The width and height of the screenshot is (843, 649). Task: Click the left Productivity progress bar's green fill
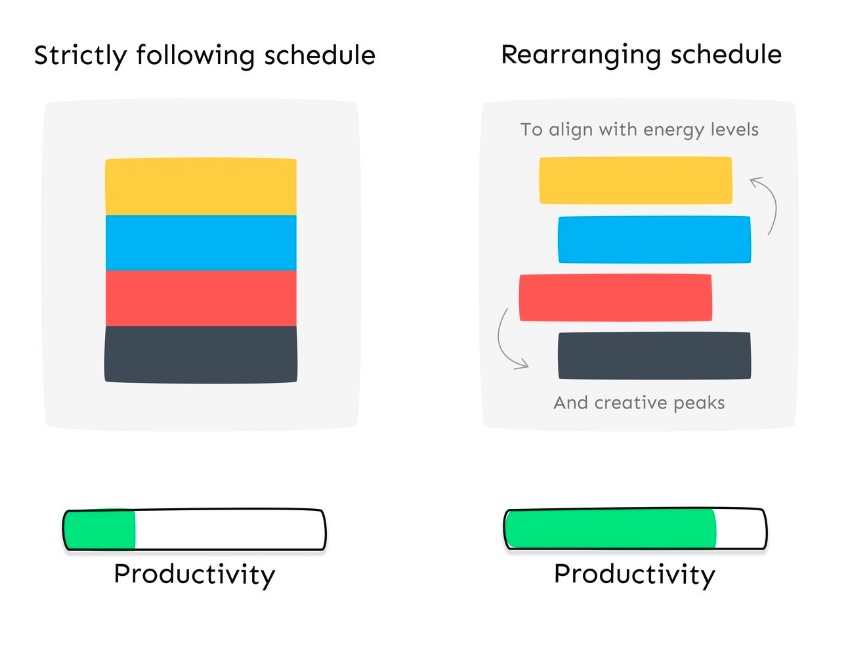click(x=99, y=530)
